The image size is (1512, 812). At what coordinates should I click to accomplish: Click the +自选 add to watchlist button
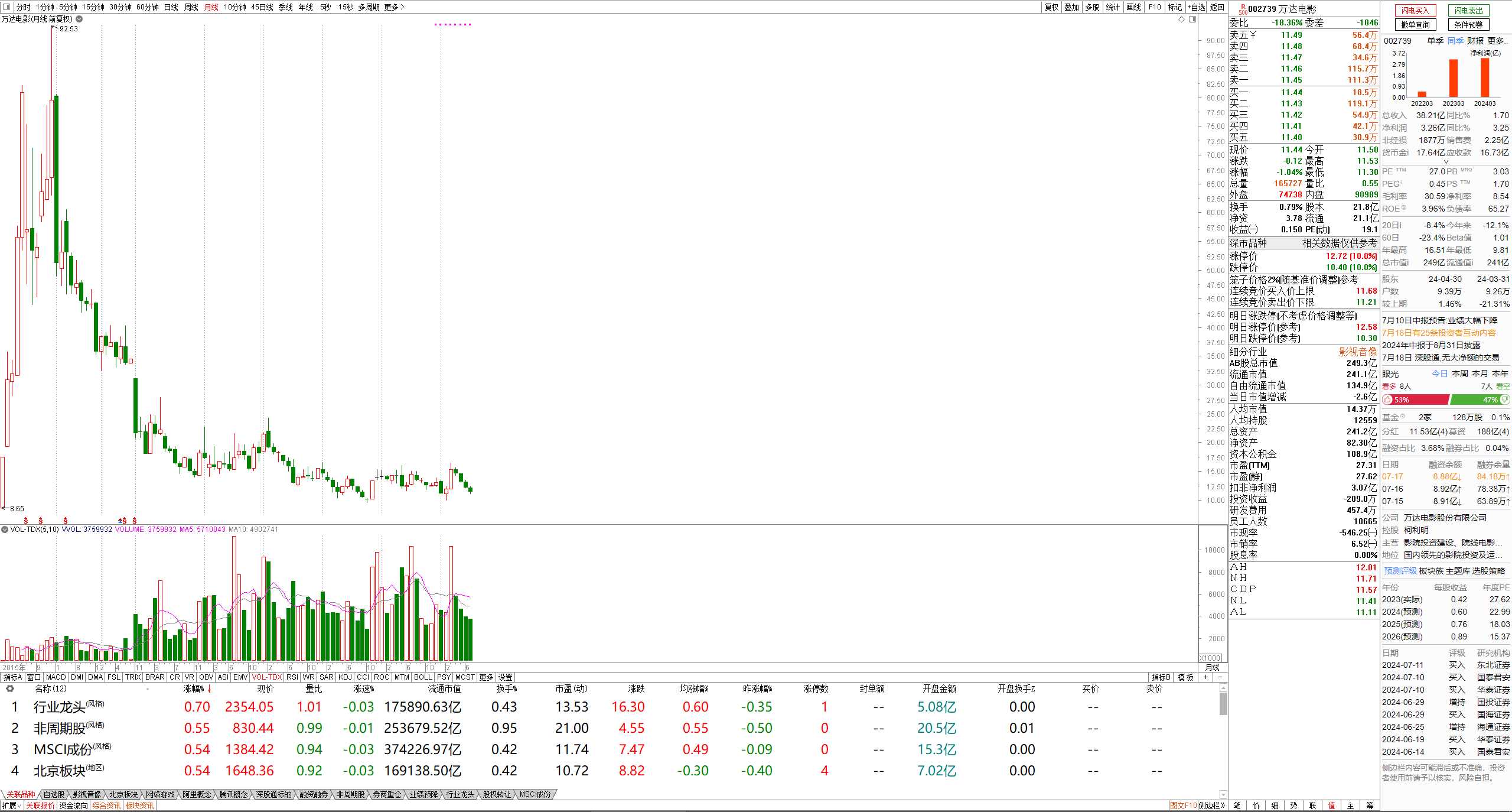(x=1195, y=7)
